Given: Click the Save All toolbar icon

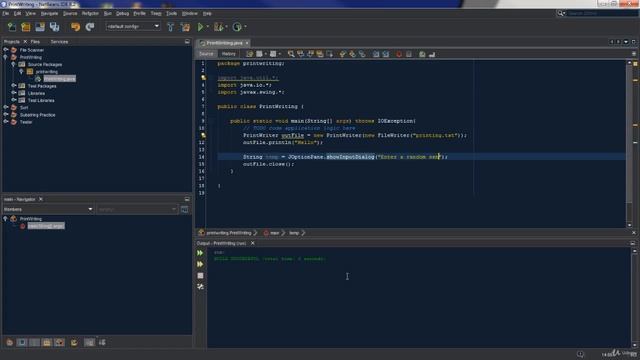Looking at the screenshot, I should 54,27.
